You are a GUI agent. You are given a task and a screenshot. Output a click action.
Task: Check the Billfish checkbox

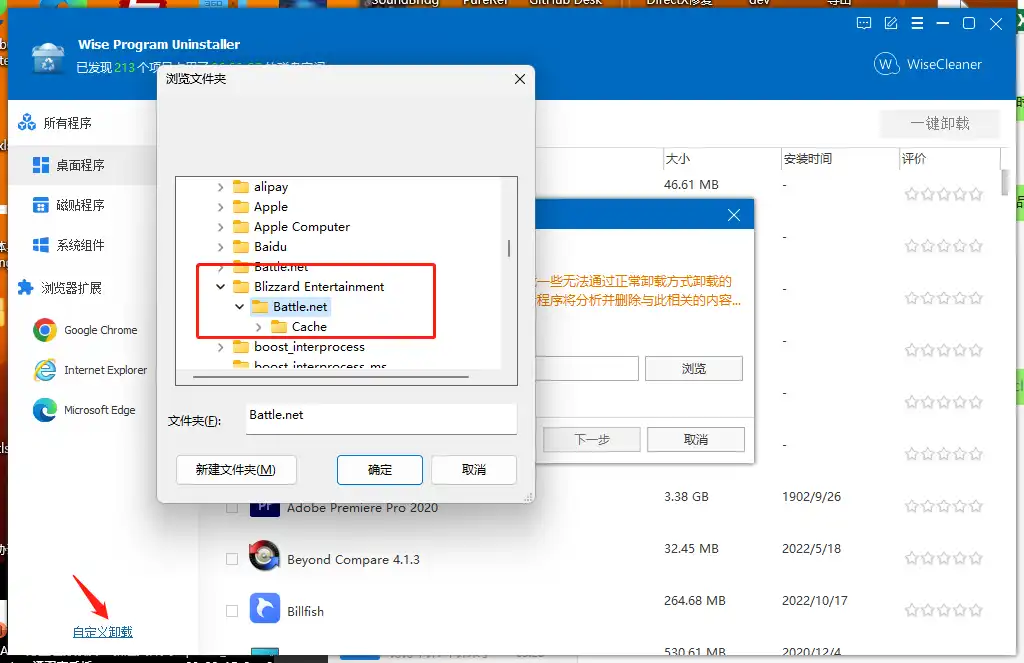pyautogui.click(x=232, y=611)
